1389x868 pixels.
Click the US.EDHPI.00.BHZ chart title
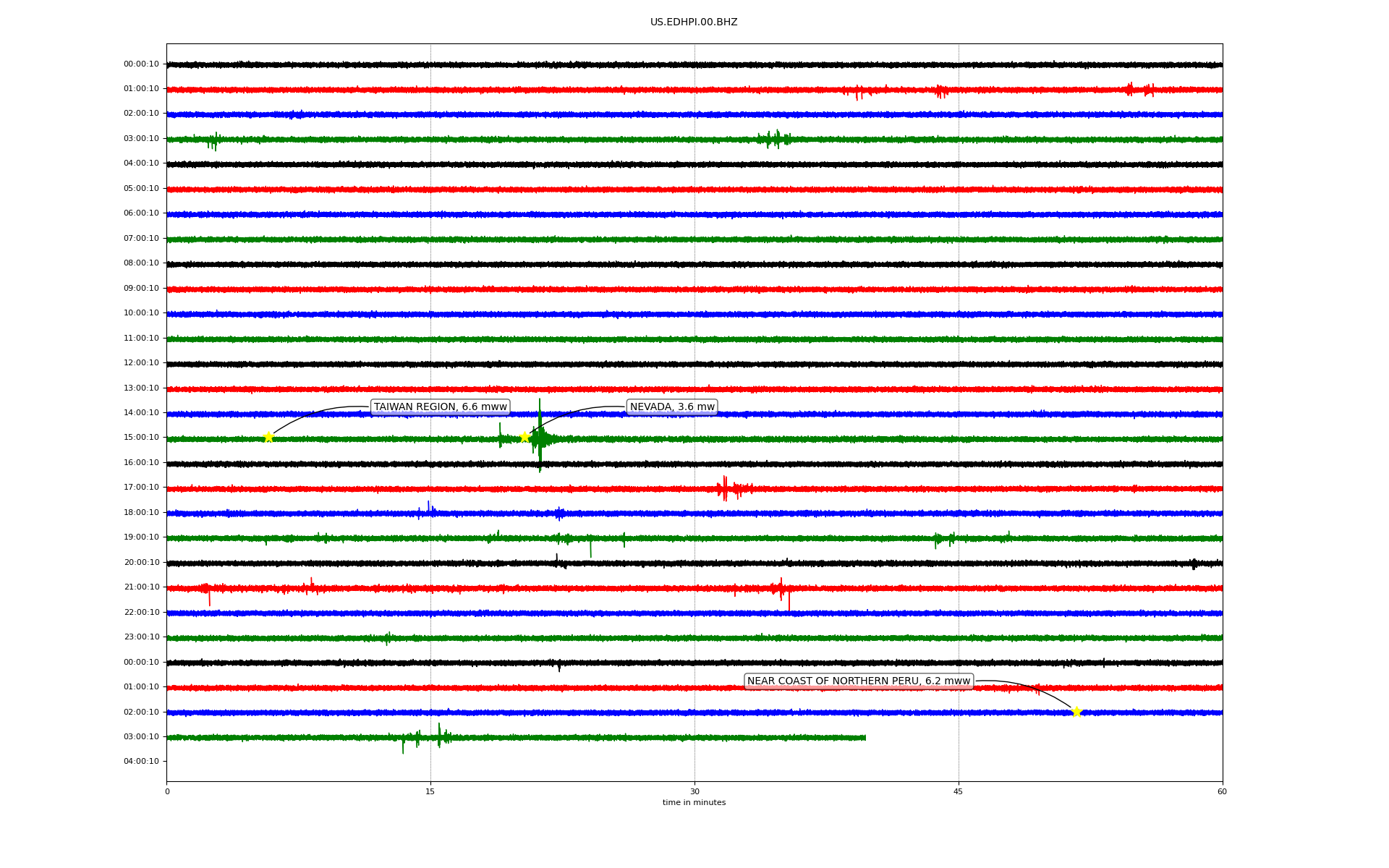(694, 22)
